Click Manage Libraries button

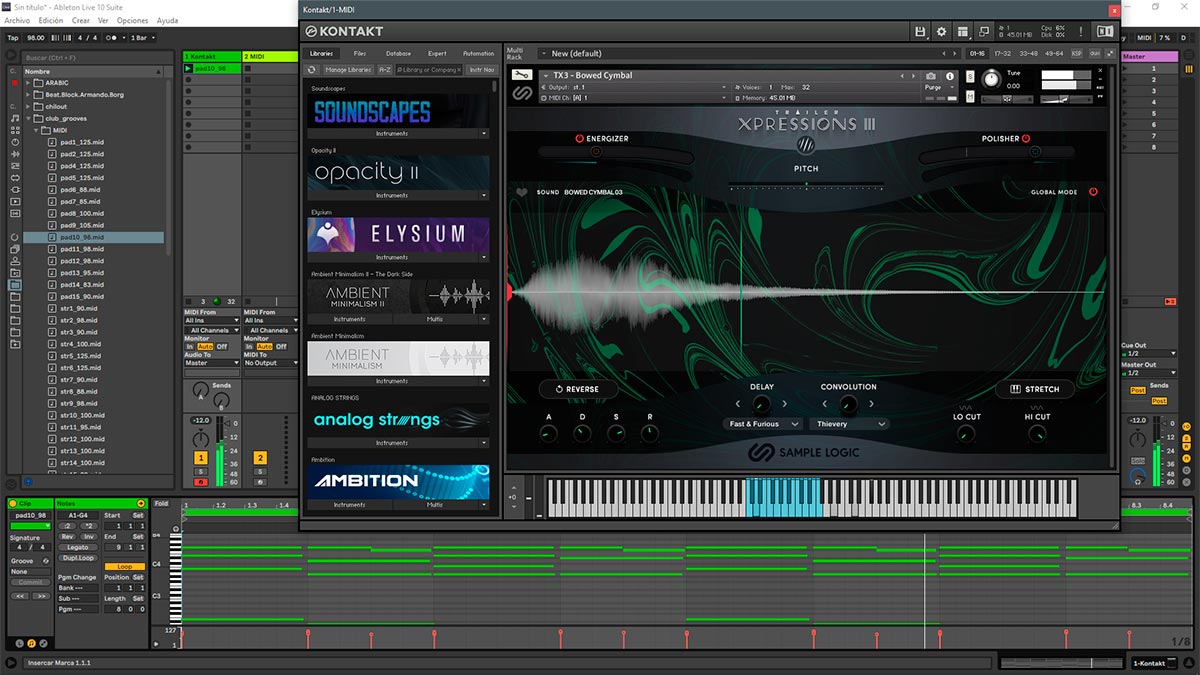[348, 70]
